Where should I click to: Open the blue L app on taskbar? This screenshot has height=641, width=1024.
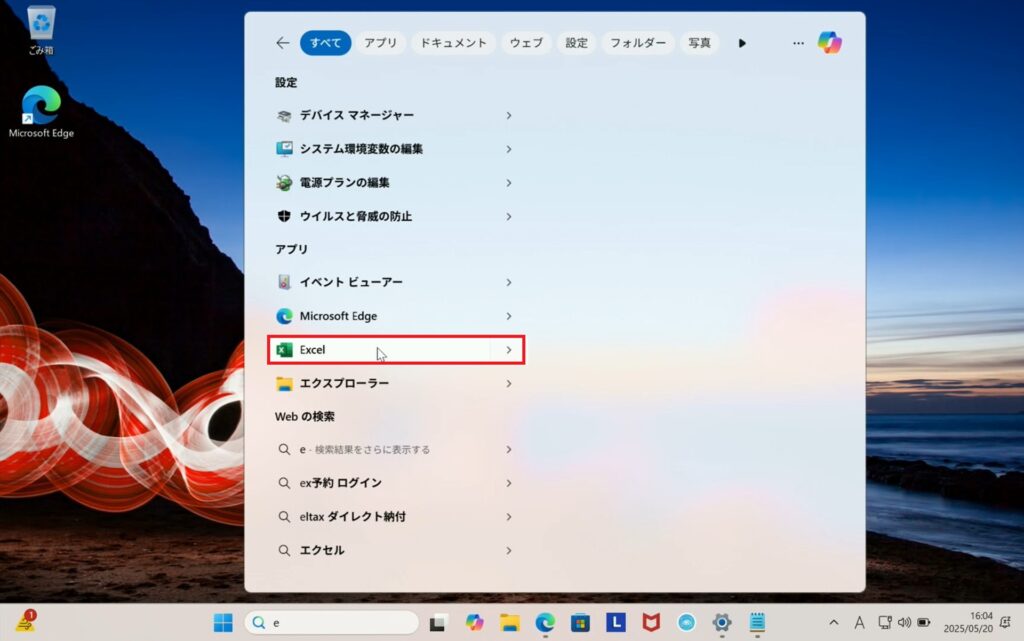615,623
